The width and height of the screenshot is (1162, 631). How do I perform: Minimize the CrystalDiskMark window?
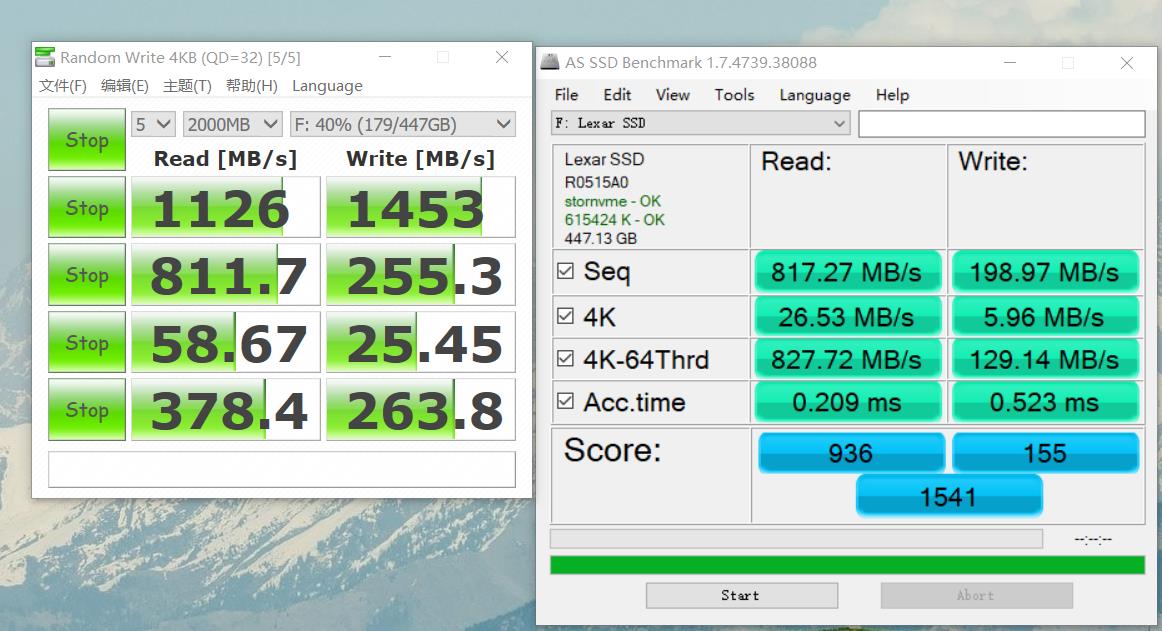pyautogui.click(x=385, y=57)
